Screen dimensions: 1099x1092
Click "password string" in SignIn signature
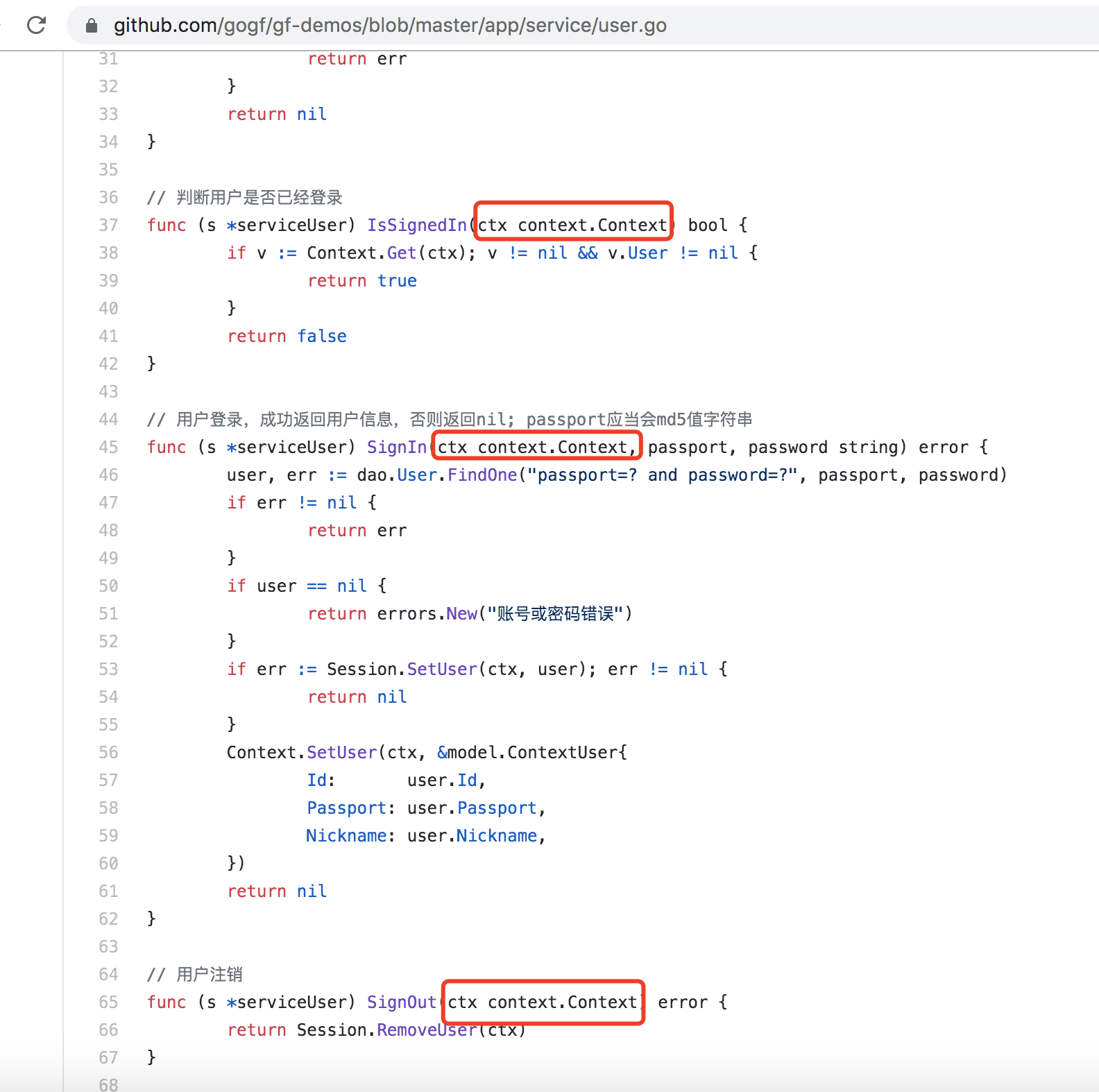pyautogui.click(x=822, y=447)
